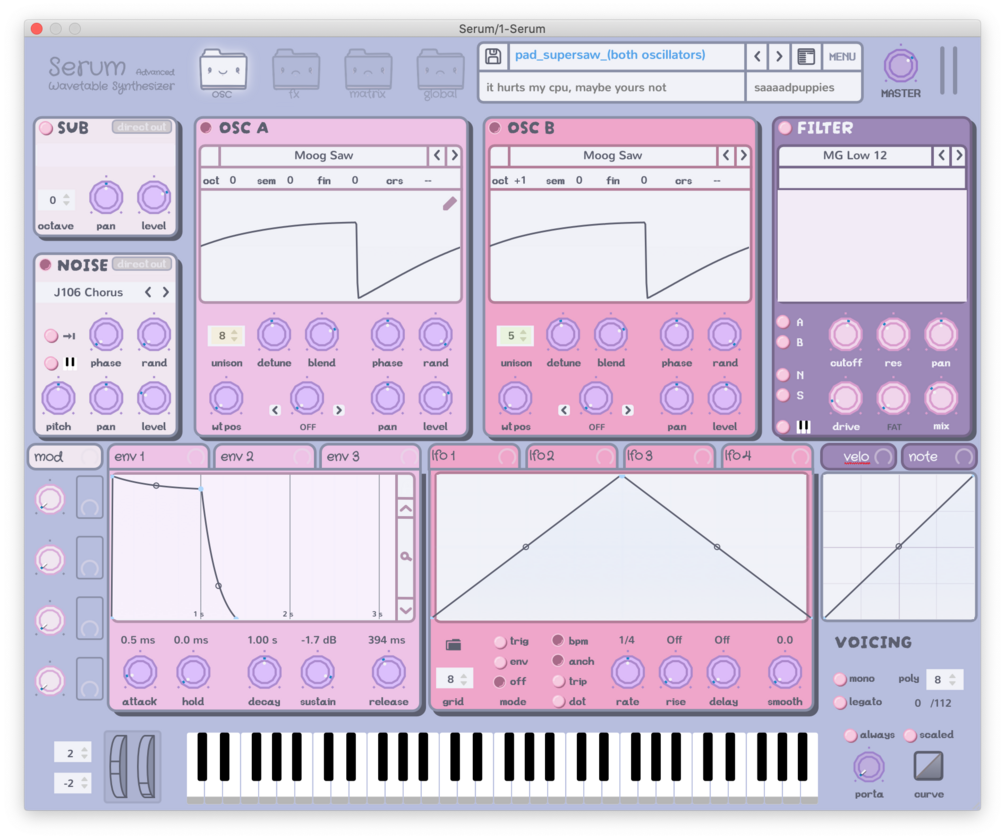Viewport: 1005px width, 839px height.
Task: Disable OSC B power button
Action: [x=495, y=128]
